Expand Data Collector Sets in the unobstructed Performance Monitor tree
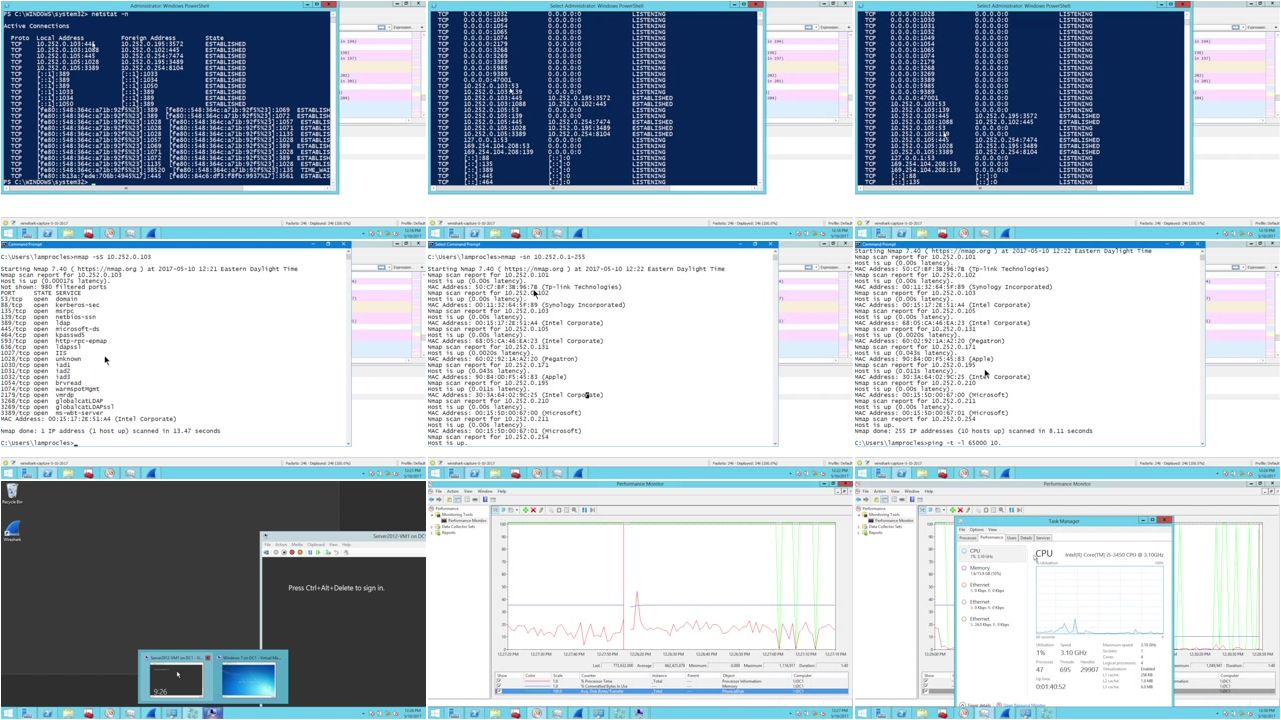This screenshot has height=720, width=1281. pyautogui.click(x=432, y=527)
